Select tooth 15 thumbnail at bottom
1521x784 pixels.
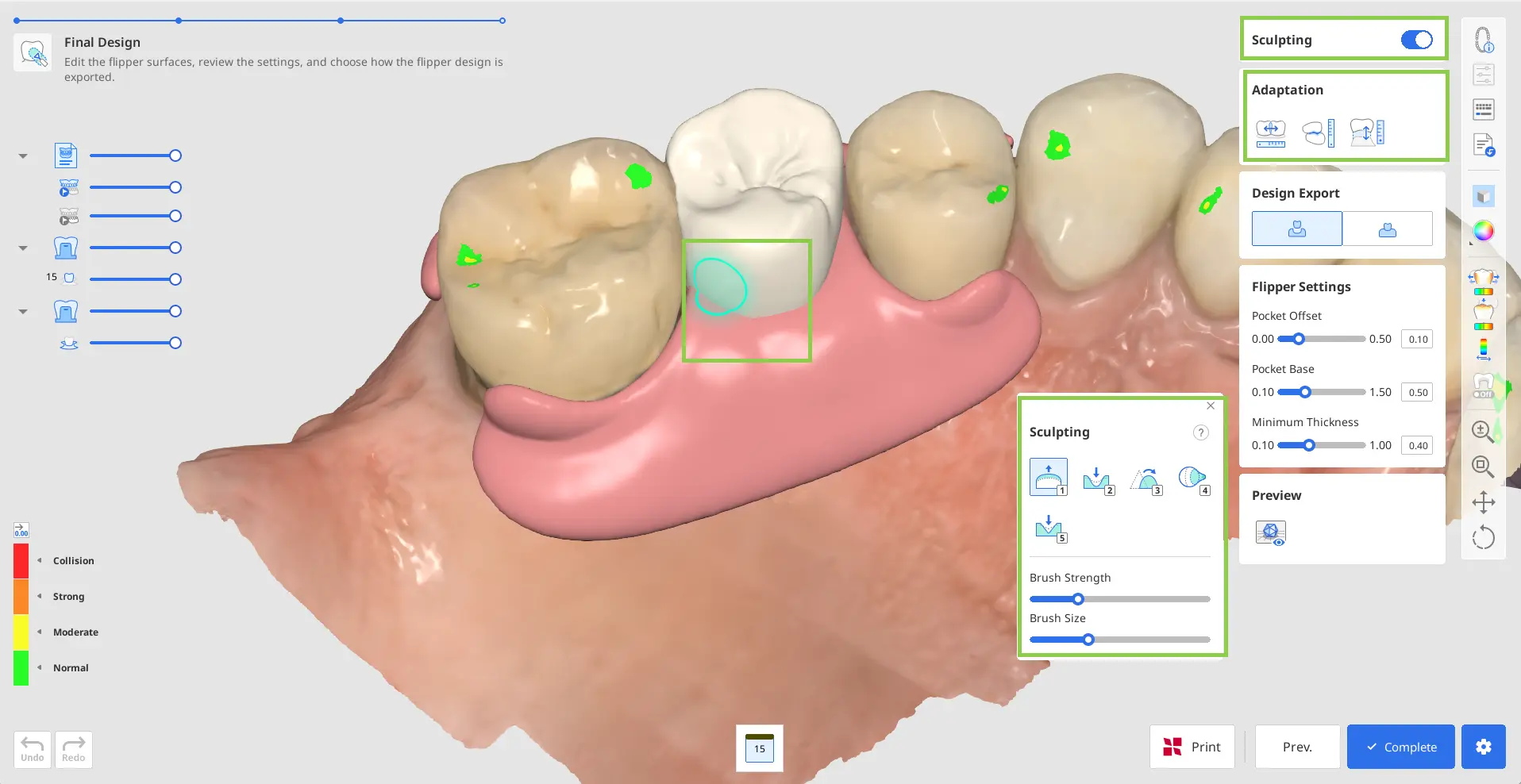[x=760, y=747]
